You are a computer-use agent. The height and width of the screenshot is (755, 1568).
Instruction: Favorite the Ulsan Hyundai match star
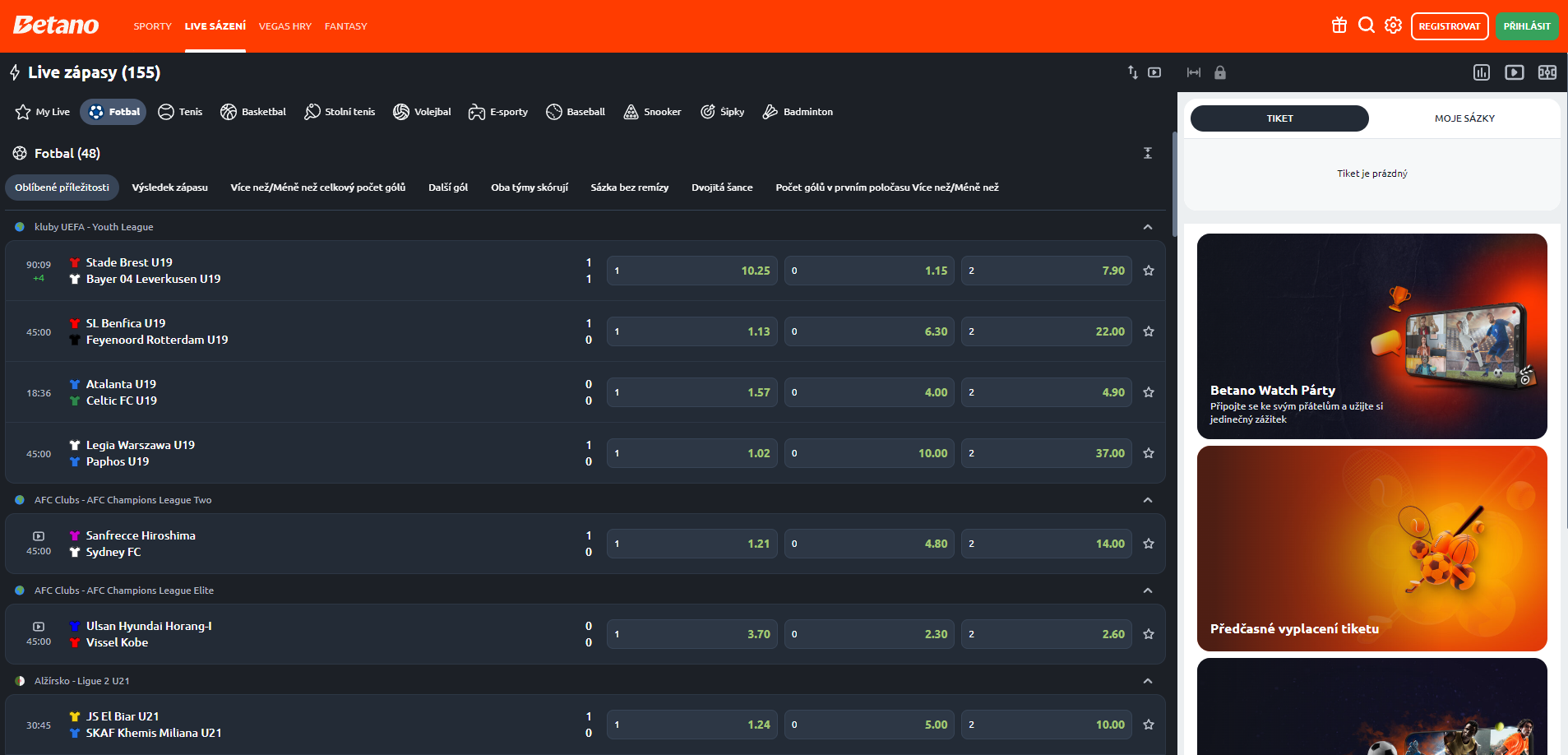[1149, 634]
